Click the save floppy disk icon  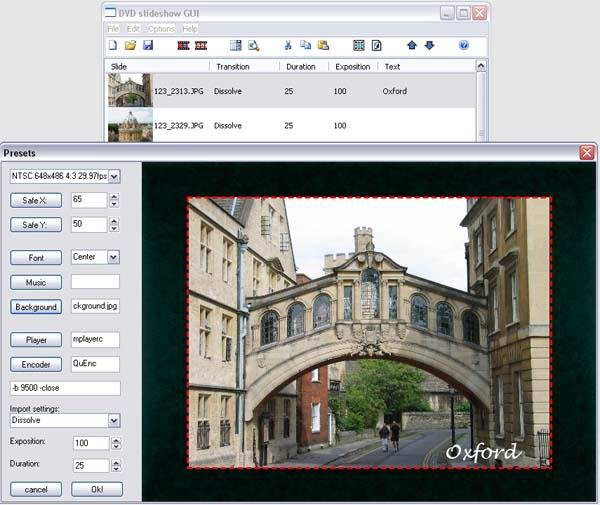pos(148,46)
